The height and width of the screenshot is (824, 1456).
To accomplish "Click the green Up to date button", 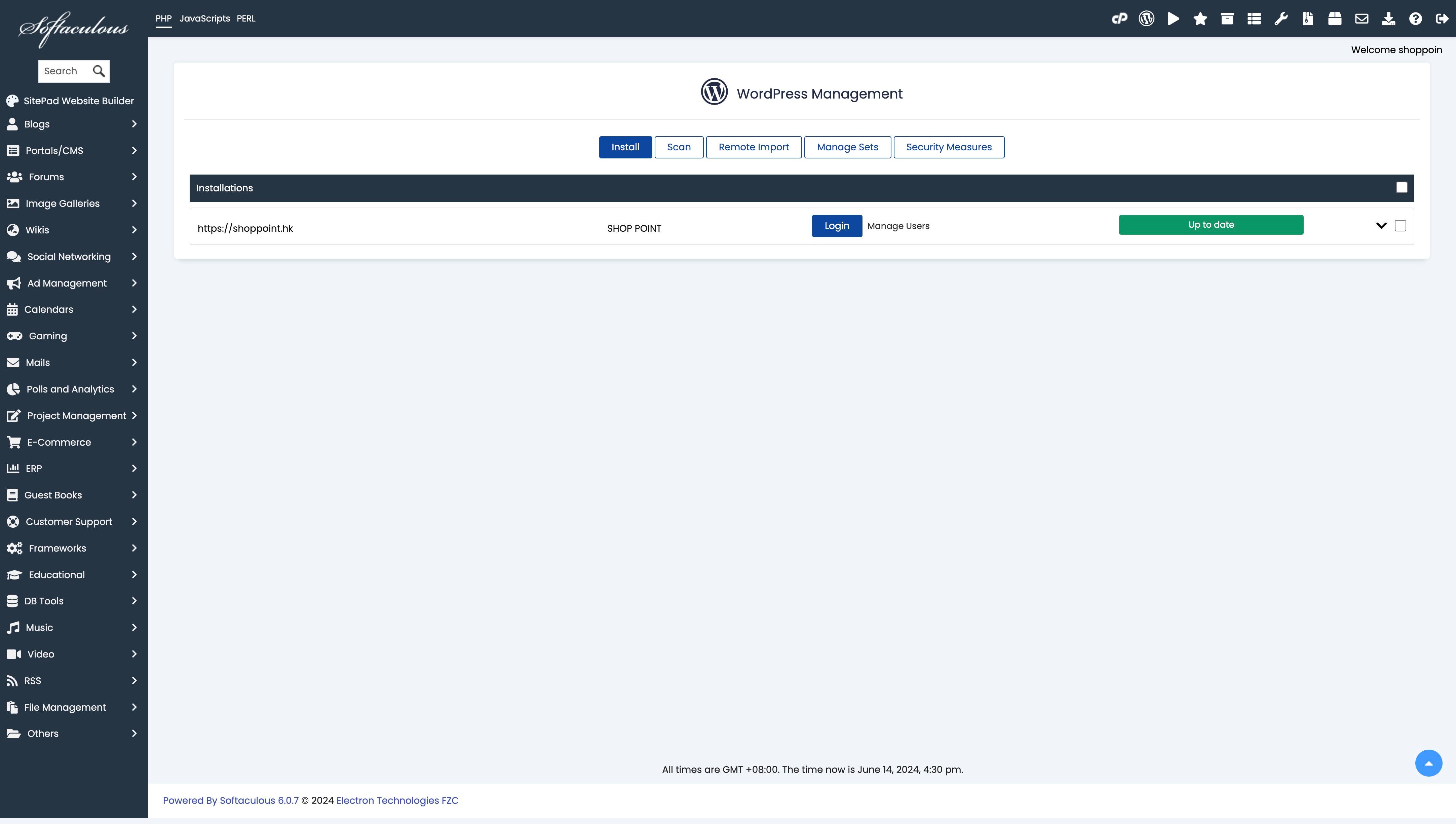I will coord(1211,225).
